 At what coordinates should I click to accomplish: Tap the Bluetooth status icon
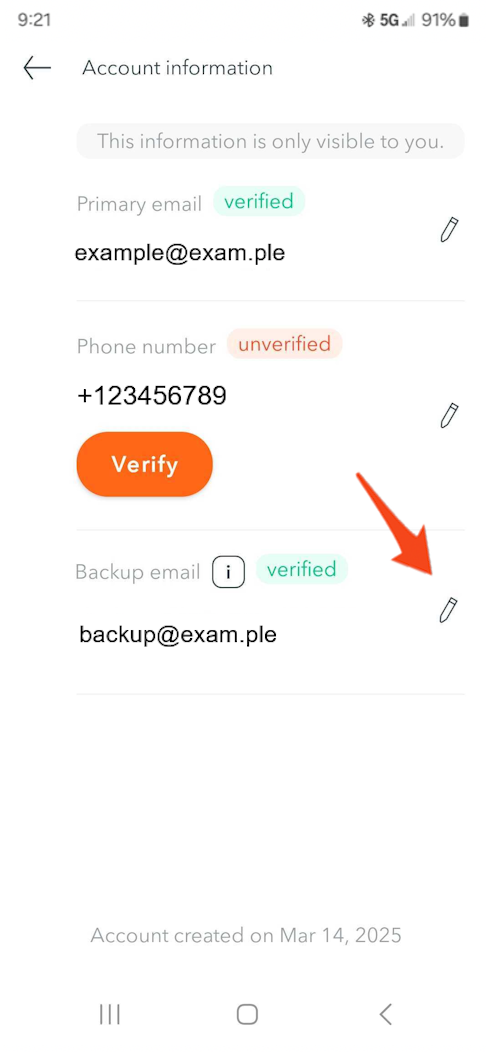[x=368, y=21]
